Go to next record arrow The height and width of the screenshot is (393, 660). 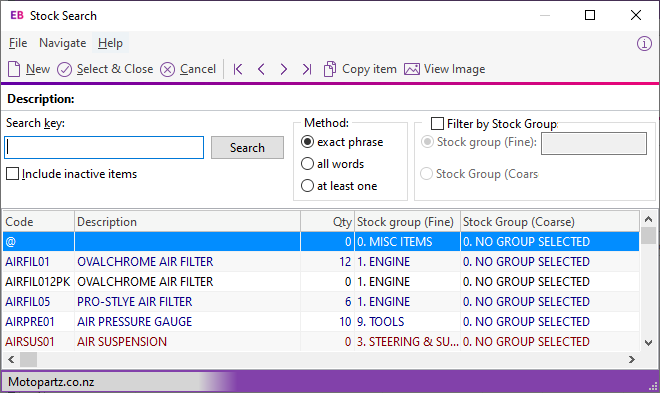[284, 69]
